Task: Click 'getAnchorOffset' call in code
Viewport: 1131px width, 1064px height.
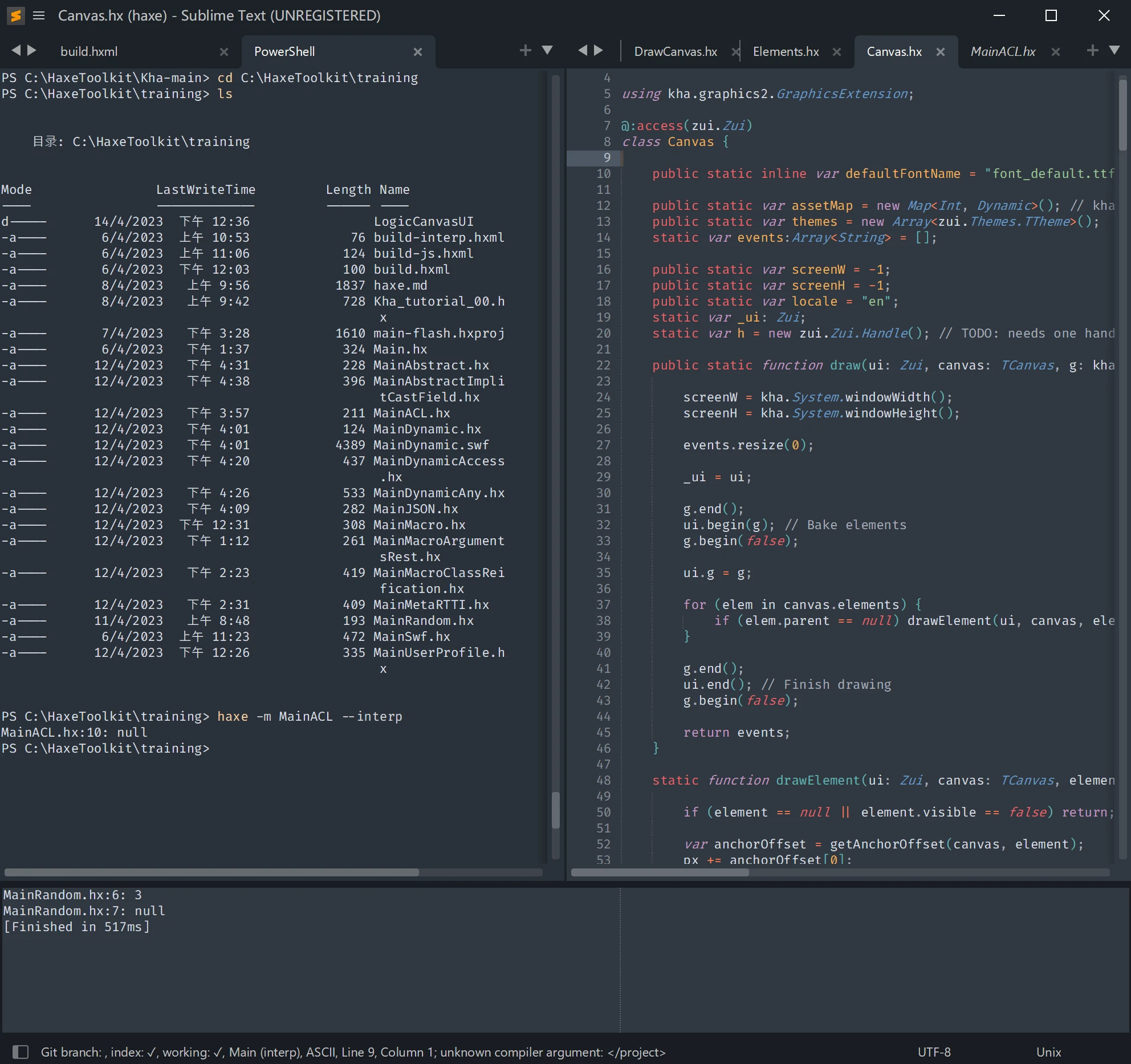Action: tap(887, 844)
